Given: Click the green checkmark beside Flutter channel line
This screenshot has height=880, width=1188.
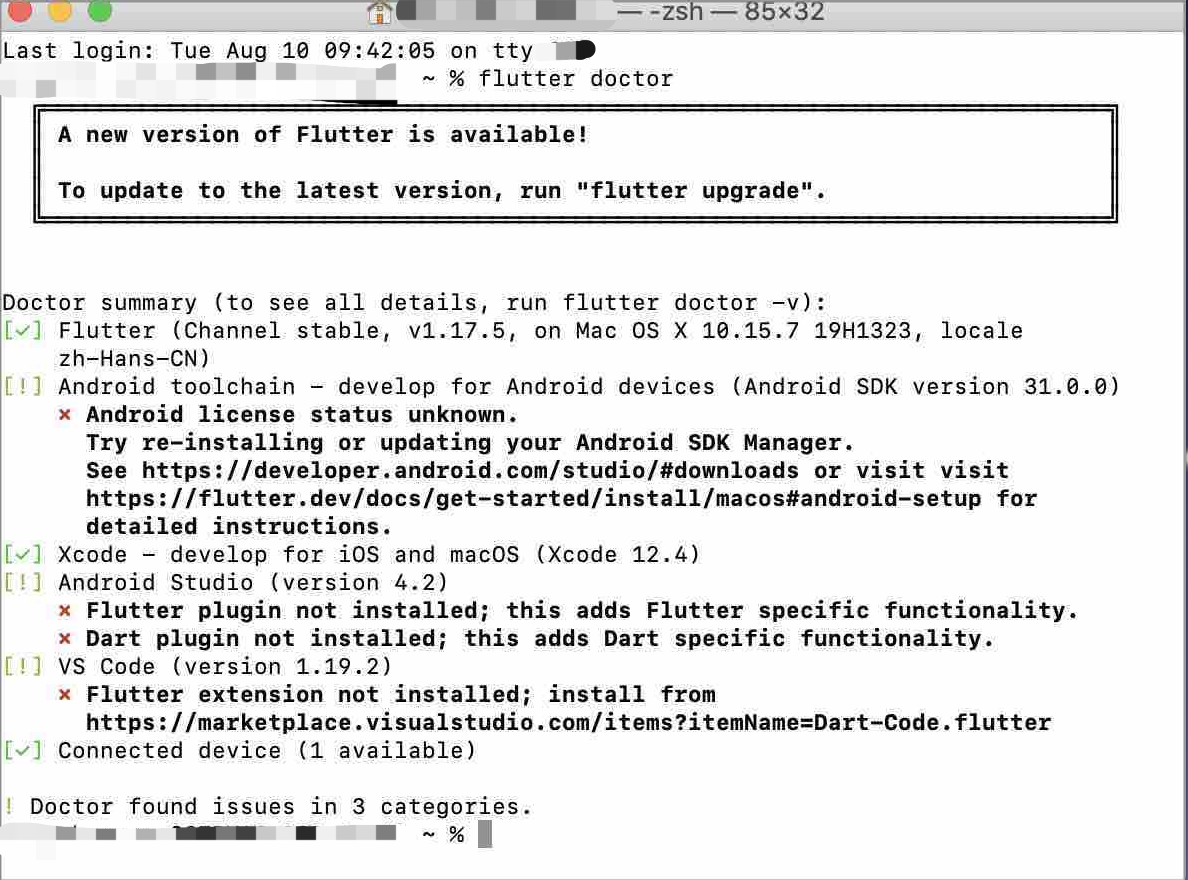Looking at the screenshot, I should click(23, 330).
